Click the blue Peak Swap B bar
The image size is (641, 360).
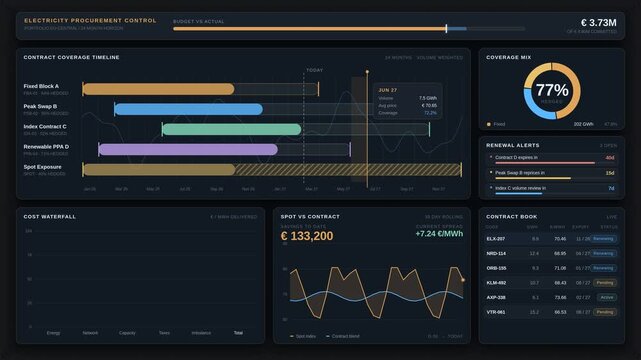pyautogui.click(x=189, y=109)
